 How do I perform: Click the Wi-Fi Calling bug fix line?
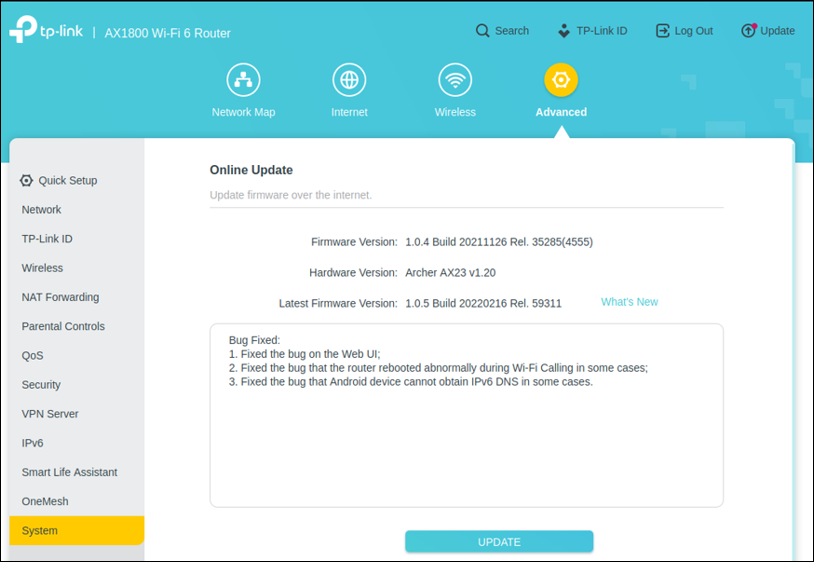pyautogui.click(x=438, y=368)
